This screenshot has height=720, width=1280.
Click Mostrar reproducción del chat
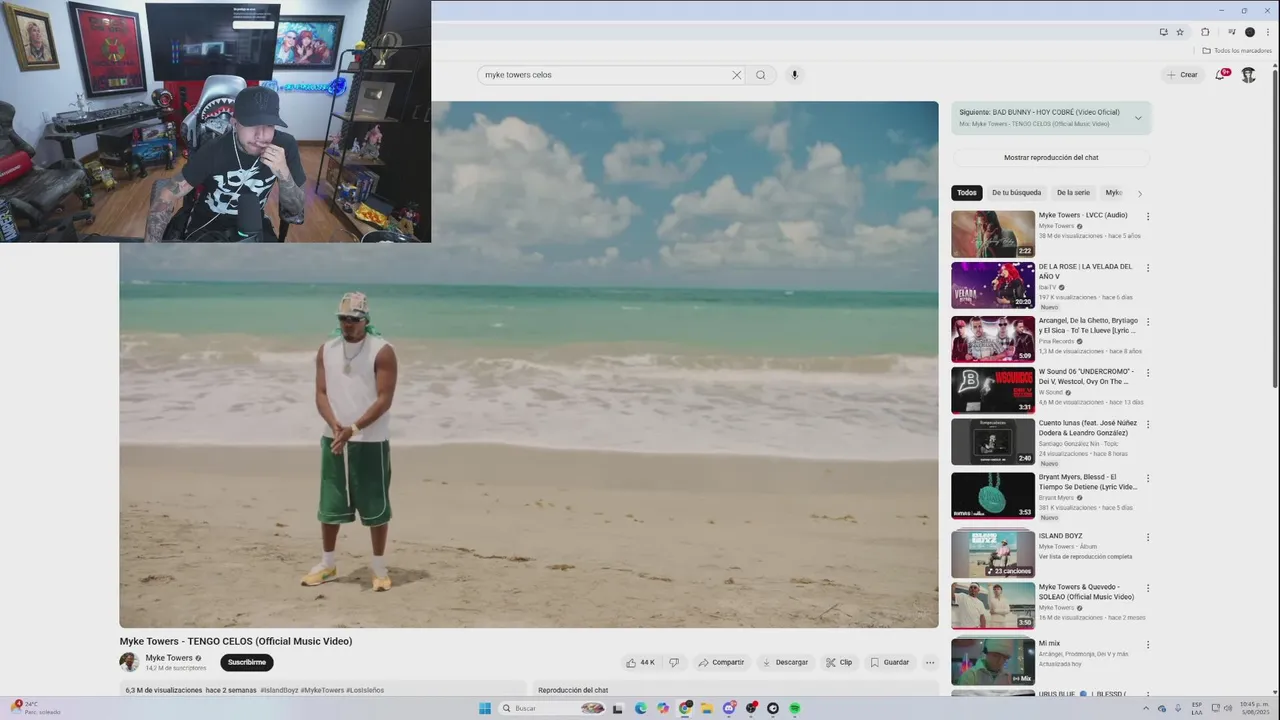point(1051,158)
